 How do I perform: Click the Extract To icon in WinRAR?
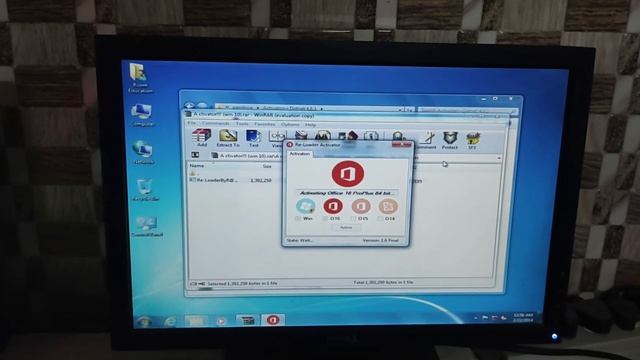pyautogui.click(x=228, y=138)
